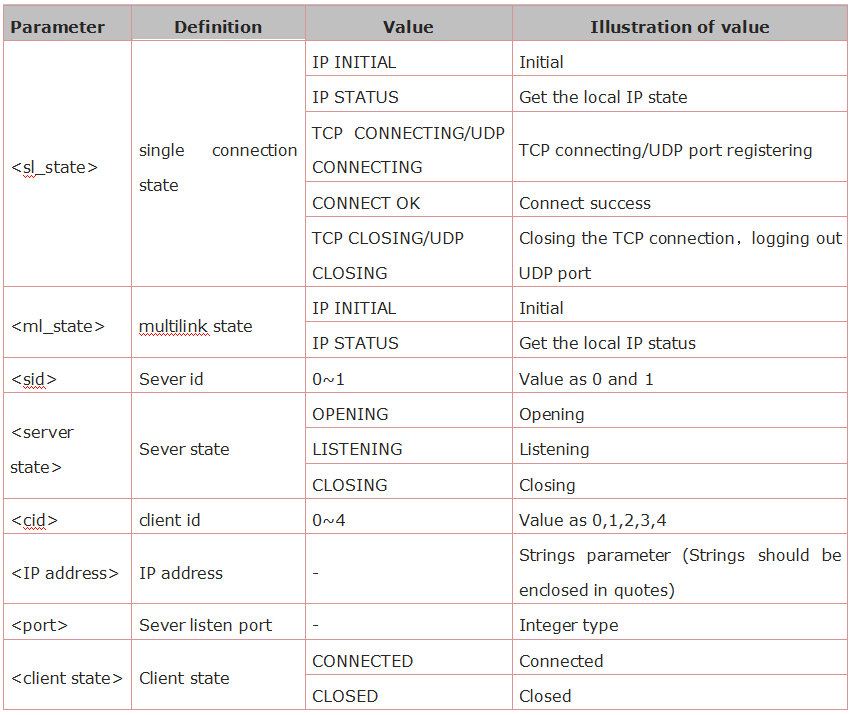Select the <cid> parameter cell
The width and height of the screenshot is (852, 715).
click(x=35, y=520)
